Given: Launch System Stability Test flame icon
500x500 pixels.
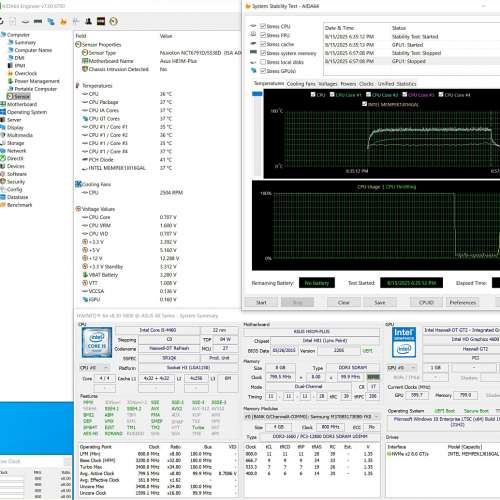Looking at the screenshot, I should (x=63, y=21).
